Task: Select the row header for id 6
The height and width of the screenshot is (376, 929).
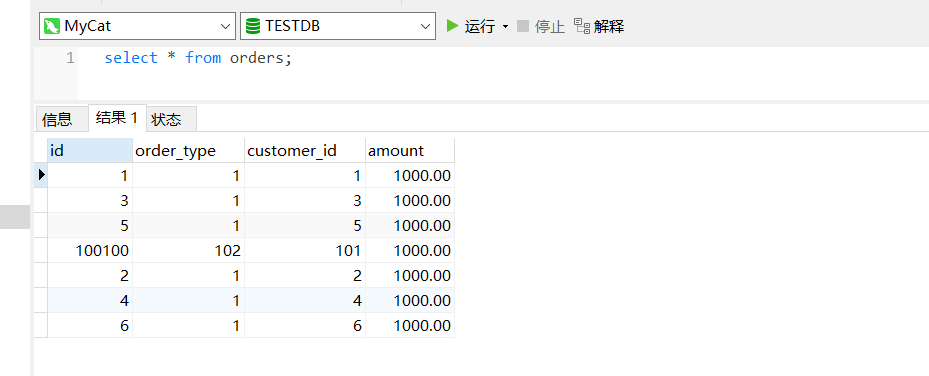Action: click(41, 325)
